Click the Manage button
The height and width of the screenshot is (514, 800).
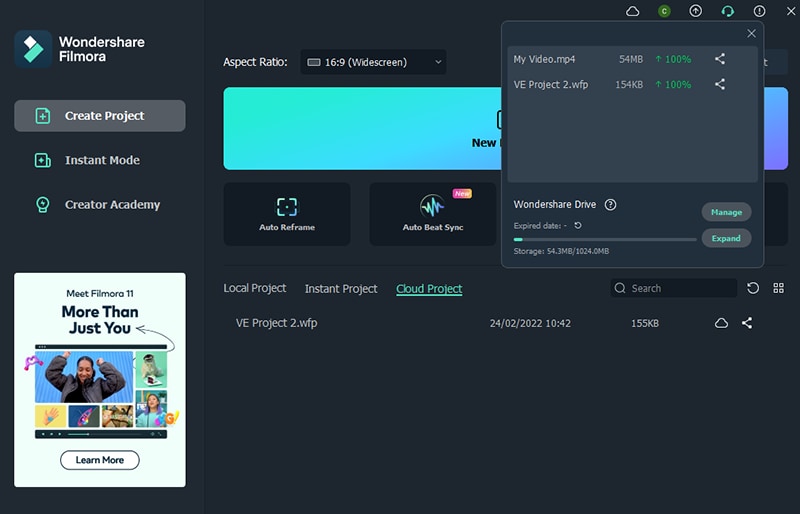point(726,212)
